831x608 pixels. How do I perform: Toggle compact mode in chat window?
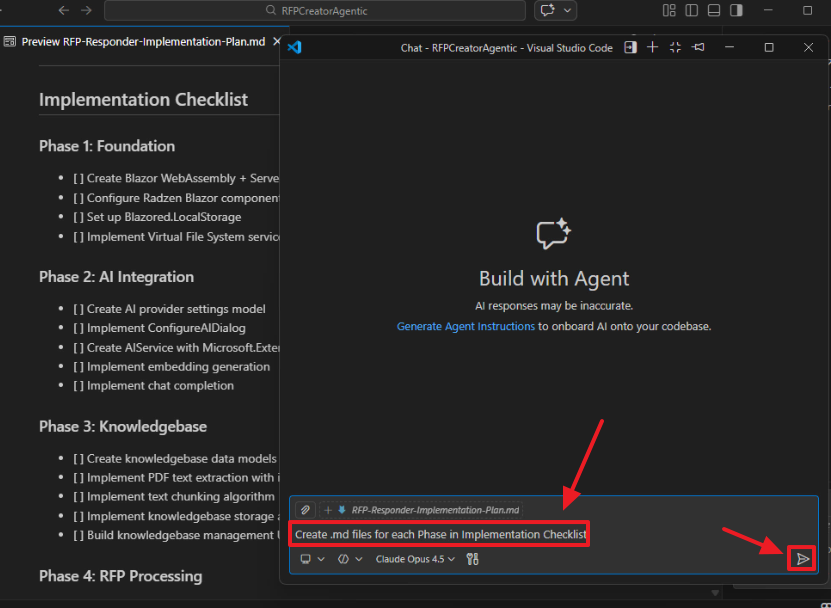coord(675,47)
